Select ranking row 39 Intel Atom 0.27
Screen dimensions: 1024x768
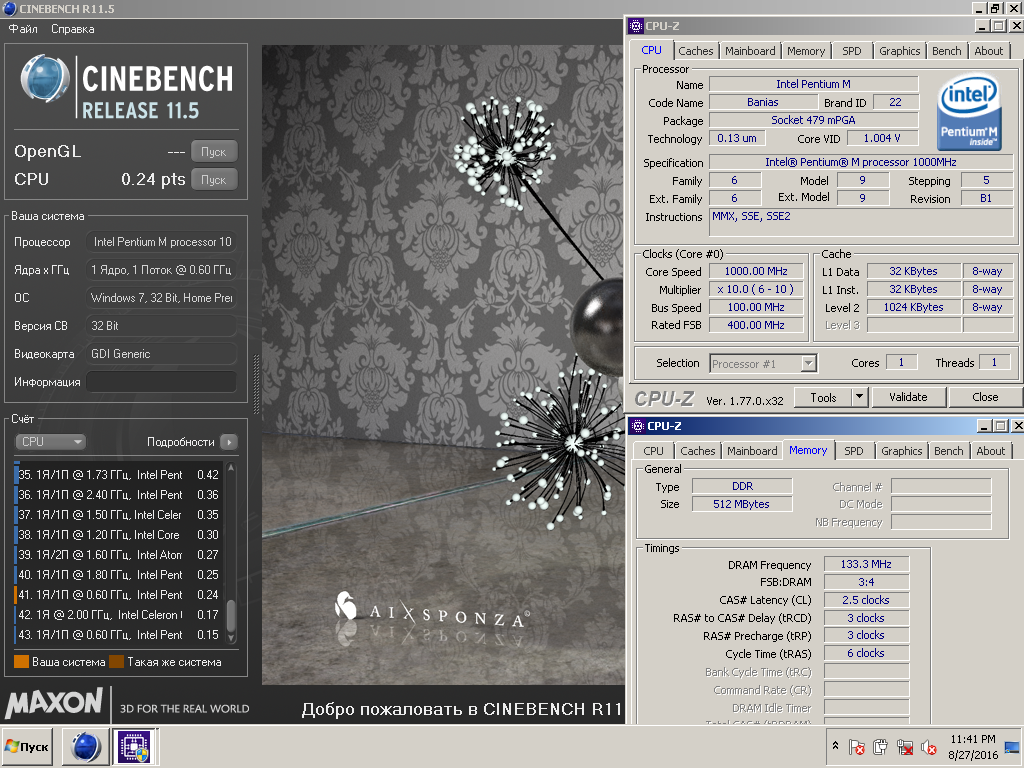pos(119,554)
